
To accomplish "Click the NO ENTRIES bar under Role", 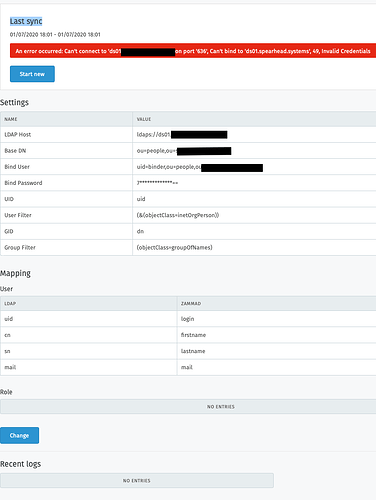I will [x=188, y=407].
